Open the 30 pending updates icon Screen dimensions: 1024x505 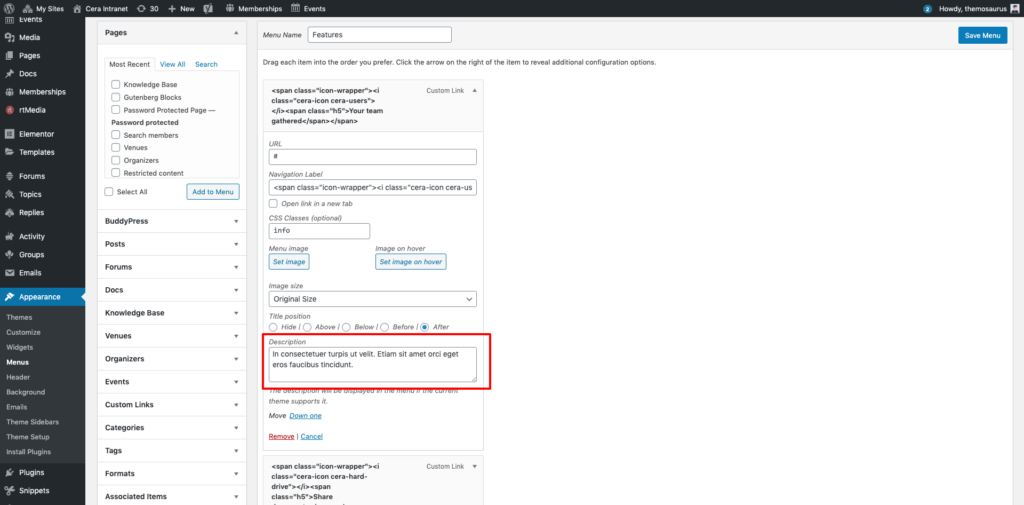click(x=148, y=8)
